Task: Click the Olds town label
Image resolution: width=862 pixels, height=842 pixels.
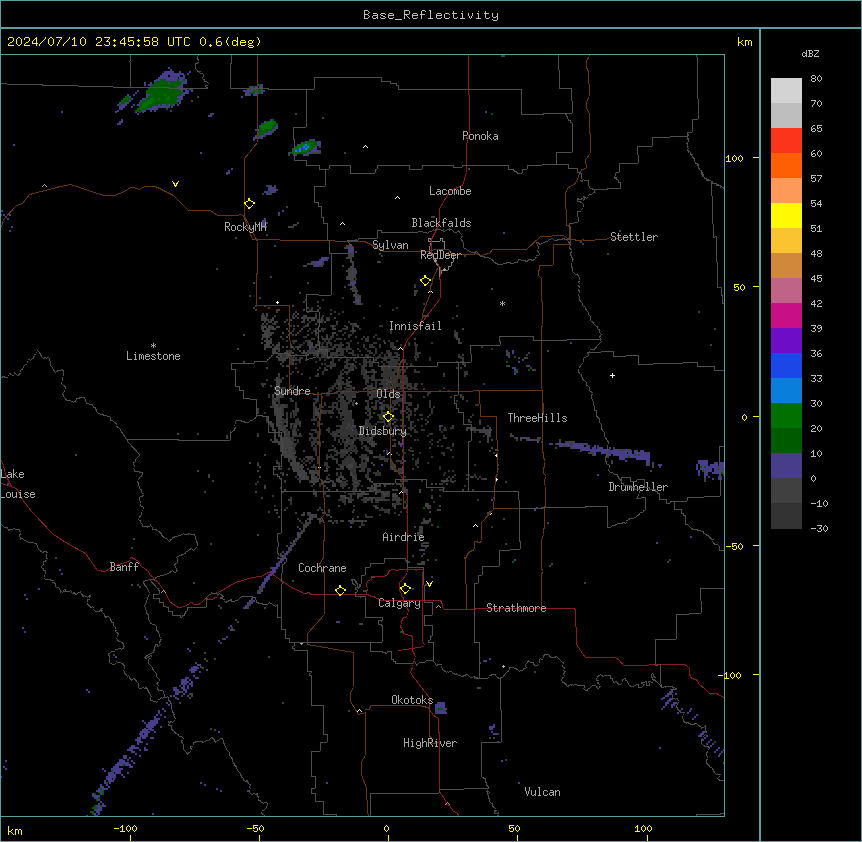Action: pos(388,394)
